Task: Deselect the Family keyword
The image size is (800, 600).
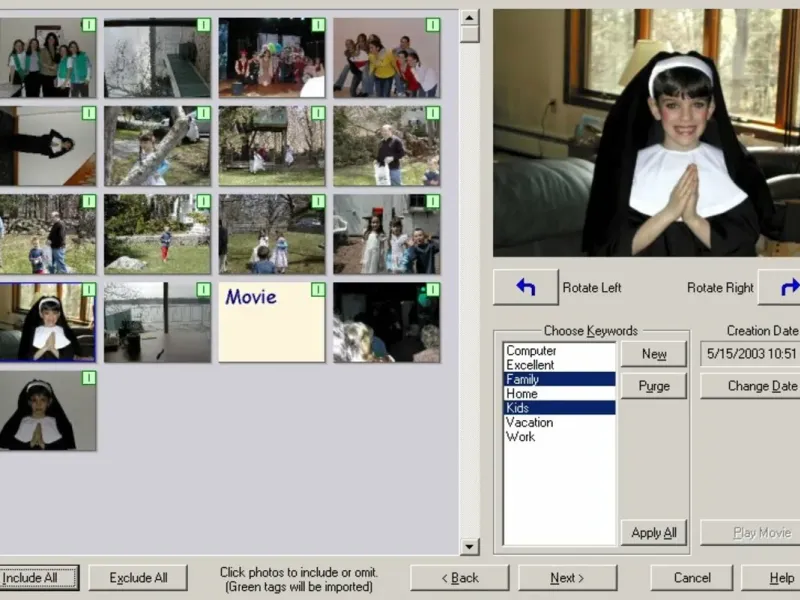Action: point(523,379)
